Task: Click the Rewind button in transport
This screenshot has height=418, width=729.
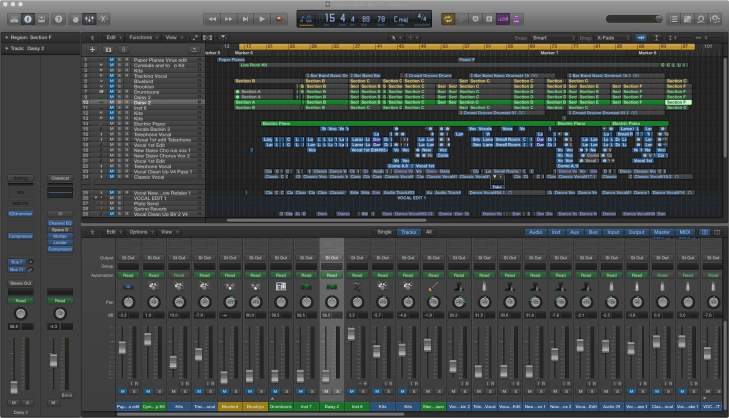Action: pyautogui.click(x=212, y=19)
